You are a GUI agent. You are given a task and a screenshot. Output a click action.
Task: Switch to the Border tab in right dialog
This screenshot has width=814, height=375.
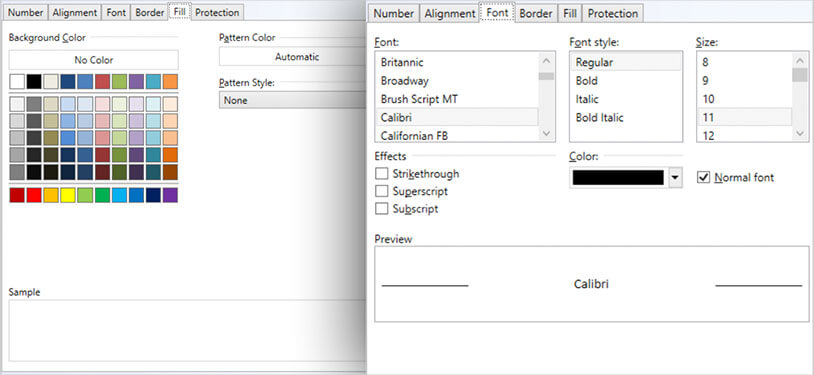(x=536, y=14)
